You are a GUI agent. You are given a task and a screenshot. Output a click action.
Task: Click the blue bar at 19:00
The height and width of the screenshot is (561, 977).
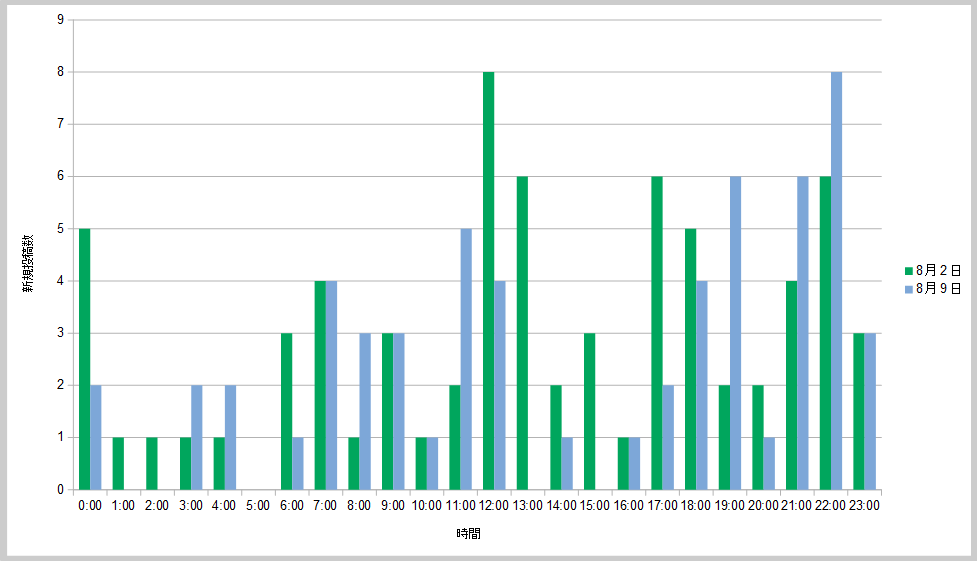pos(735,333)
